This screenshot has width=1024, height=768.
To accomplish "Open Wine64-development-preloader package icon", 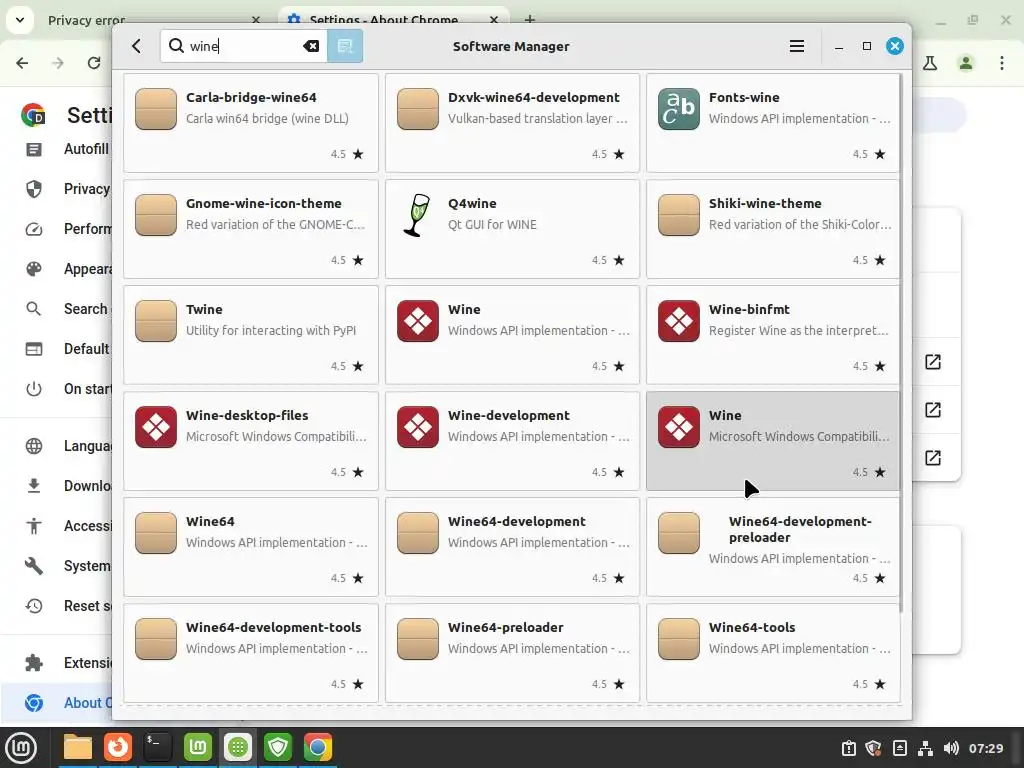I will click(x=679, y=532).
